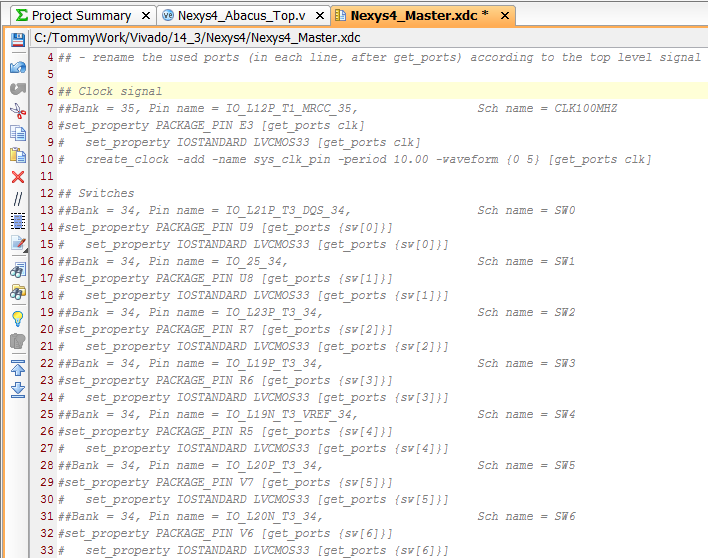This screenshot has height=558, width=708.
Task: Click the Verilog file icon on Abacus tab
Action: click(x=168, y=15)
